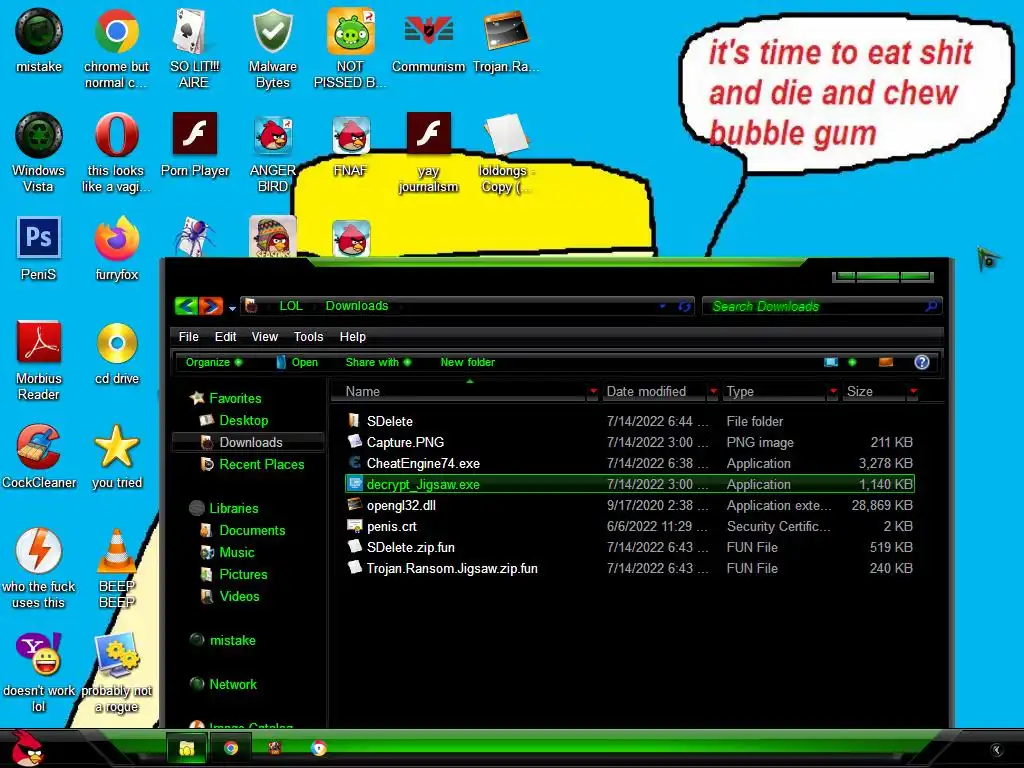The image size is (1024, 768).
Task: Select Desktop under Favorites
Action: pyautogui.click(x=243, y=420)
